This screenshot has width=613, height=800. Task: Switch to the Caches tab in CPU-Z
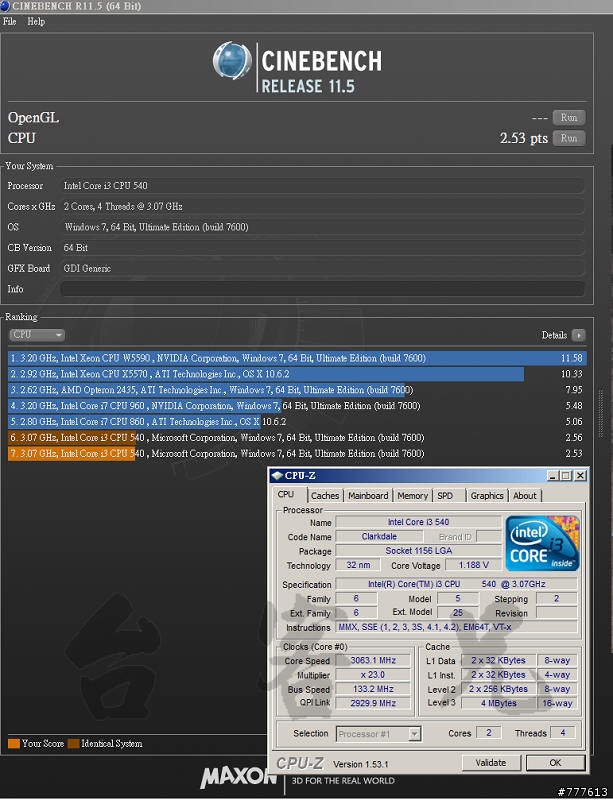point(325,495)
